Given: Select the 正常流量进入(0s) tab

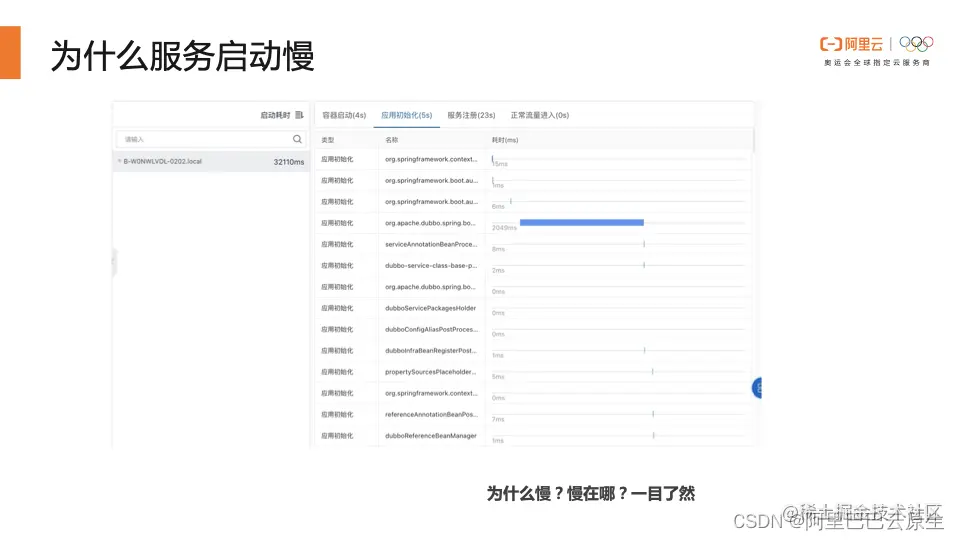Looking at the screenshot, I should pyautogui.click(x=539, y=115).
